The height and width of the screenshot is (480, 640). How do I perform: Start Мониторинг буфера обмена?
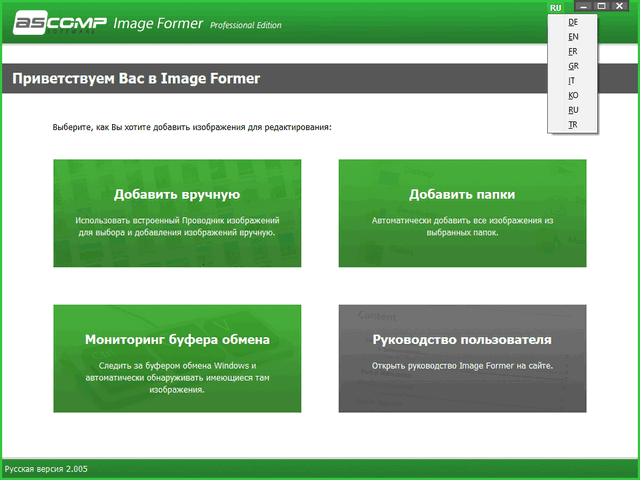(x=177, y=358)
